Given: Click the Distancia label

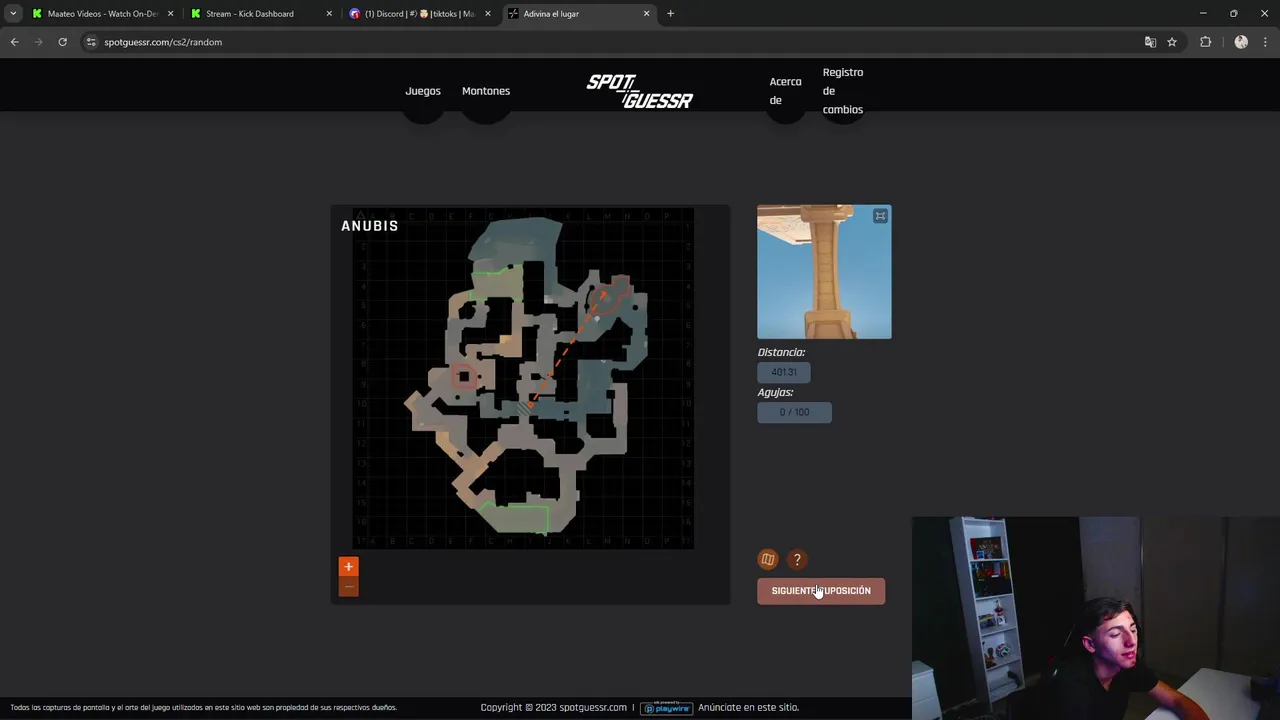Looking at the screenshot, I should coord(781,352).
